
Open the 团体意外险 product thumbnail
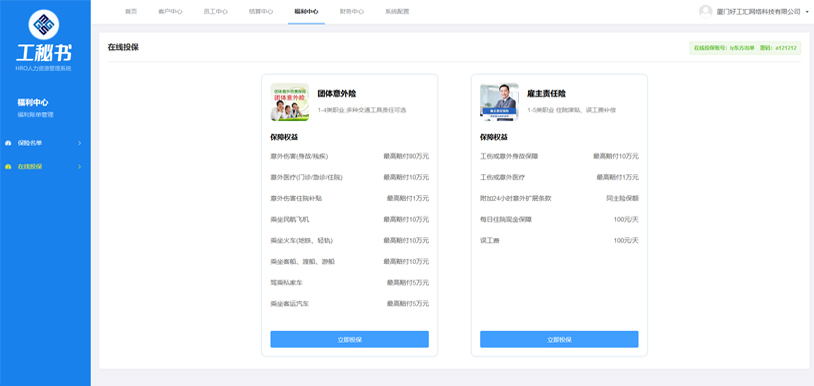290,102
